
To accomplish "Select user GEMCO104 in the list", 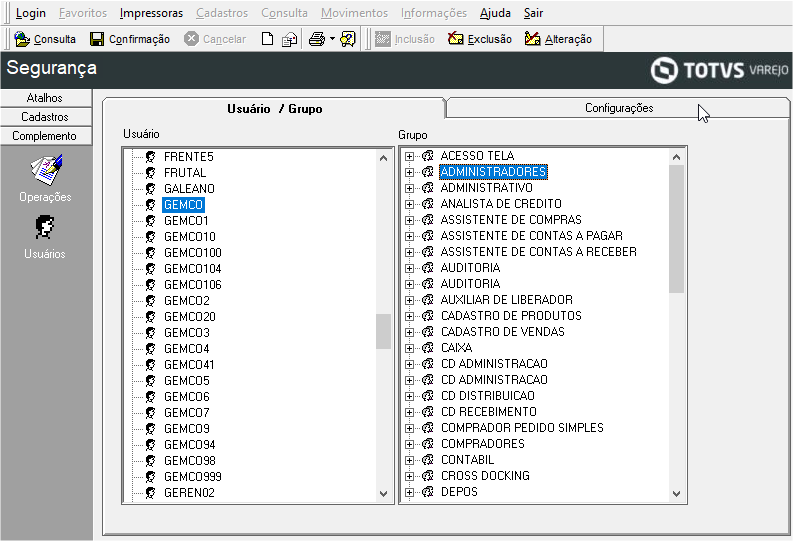I will pyautogui.click(x=193, y=268).
